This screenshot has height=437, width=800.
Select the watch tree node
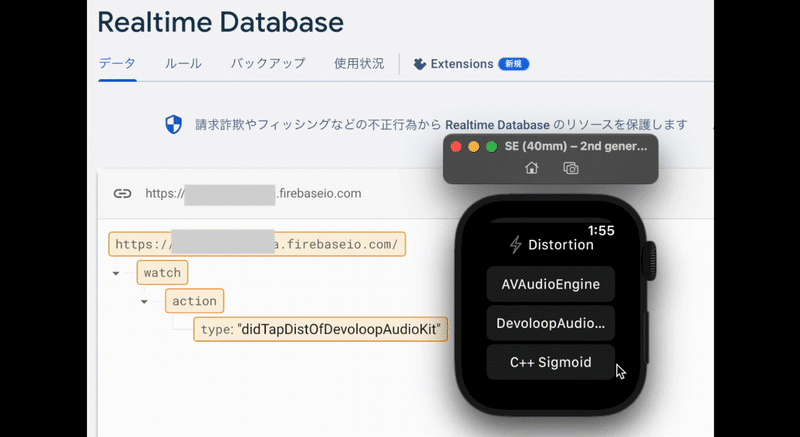pyautogui.click(x=162, y=273)
